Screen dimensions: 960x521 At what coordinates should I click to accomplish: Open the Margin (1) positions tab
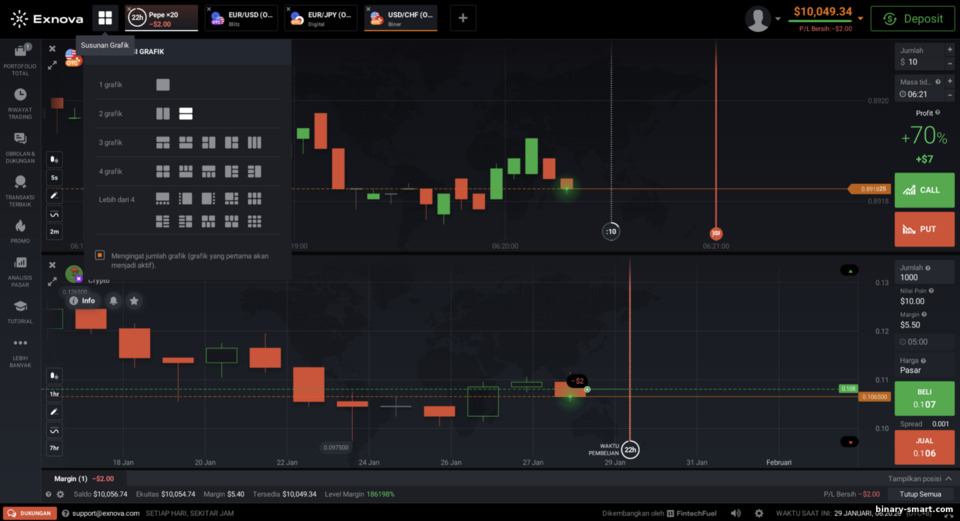point(83,479)
